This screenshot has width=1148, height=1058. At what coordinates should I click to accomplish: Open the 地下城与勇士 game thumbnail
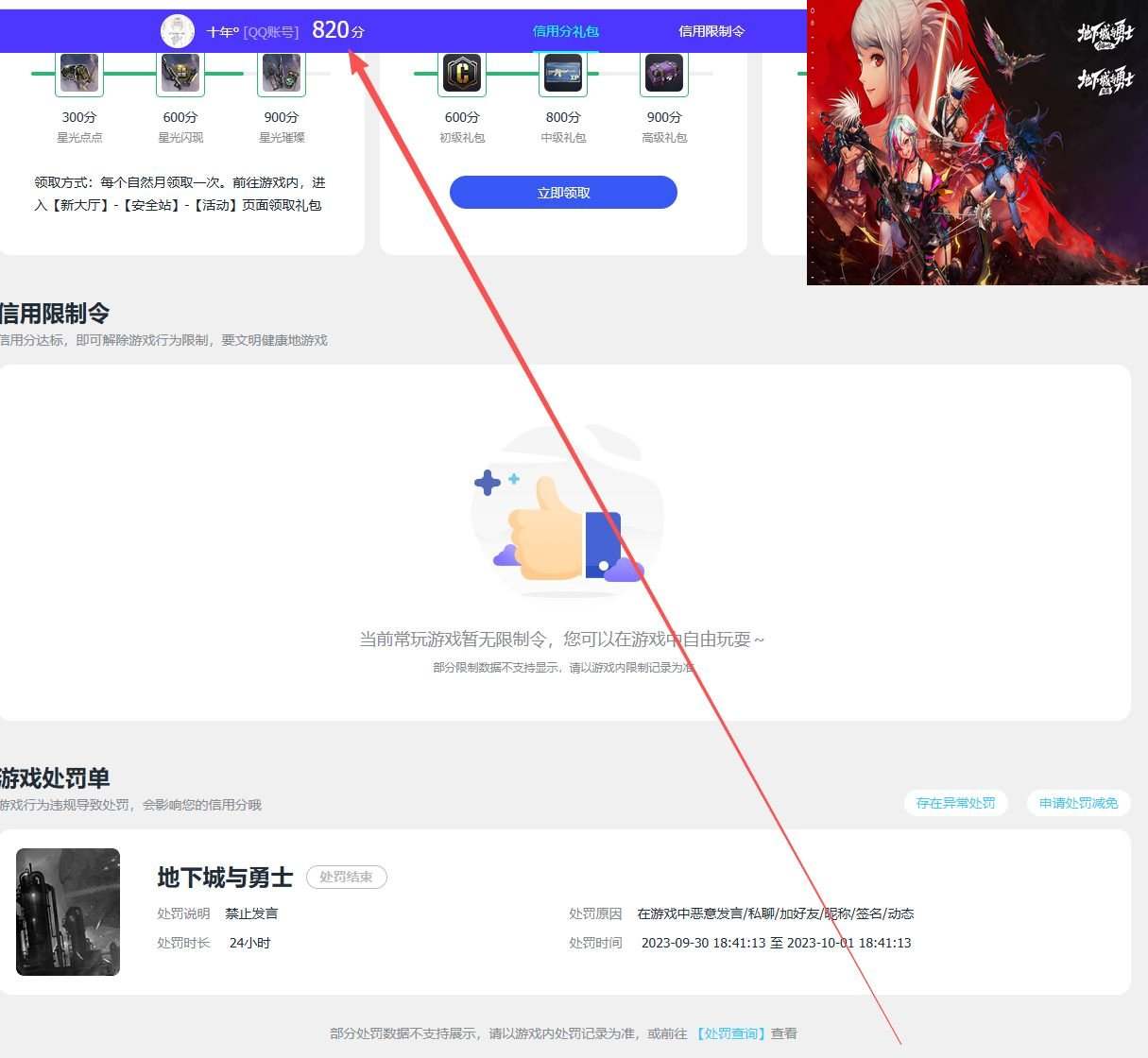pos(68,912)
